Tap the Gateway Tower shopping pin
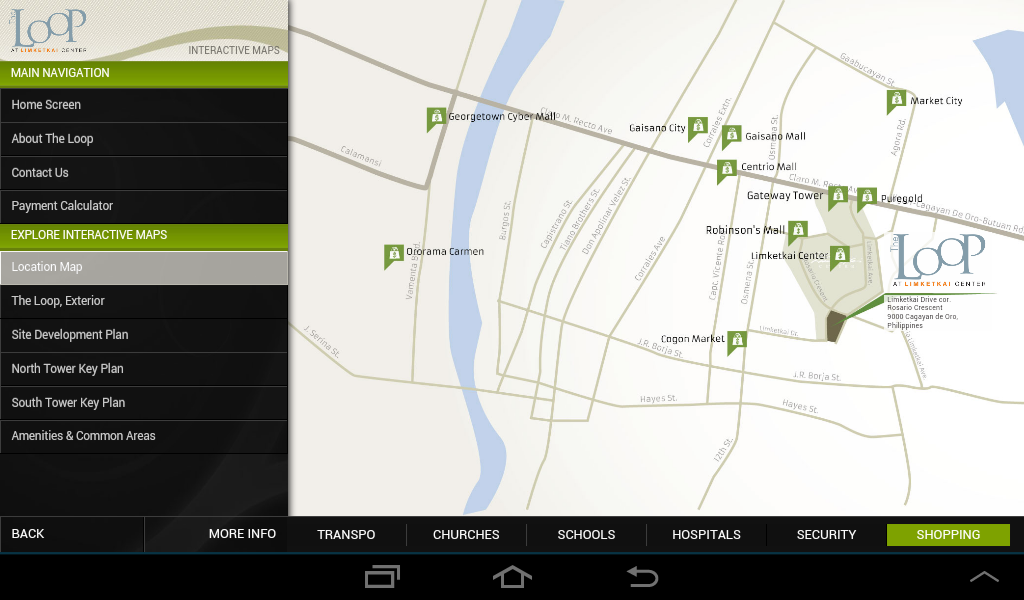 [x=838, y=197]
